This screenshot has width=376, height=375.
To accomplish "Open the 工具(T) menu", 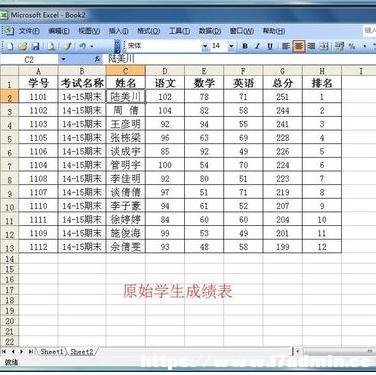I will (179, 31).
